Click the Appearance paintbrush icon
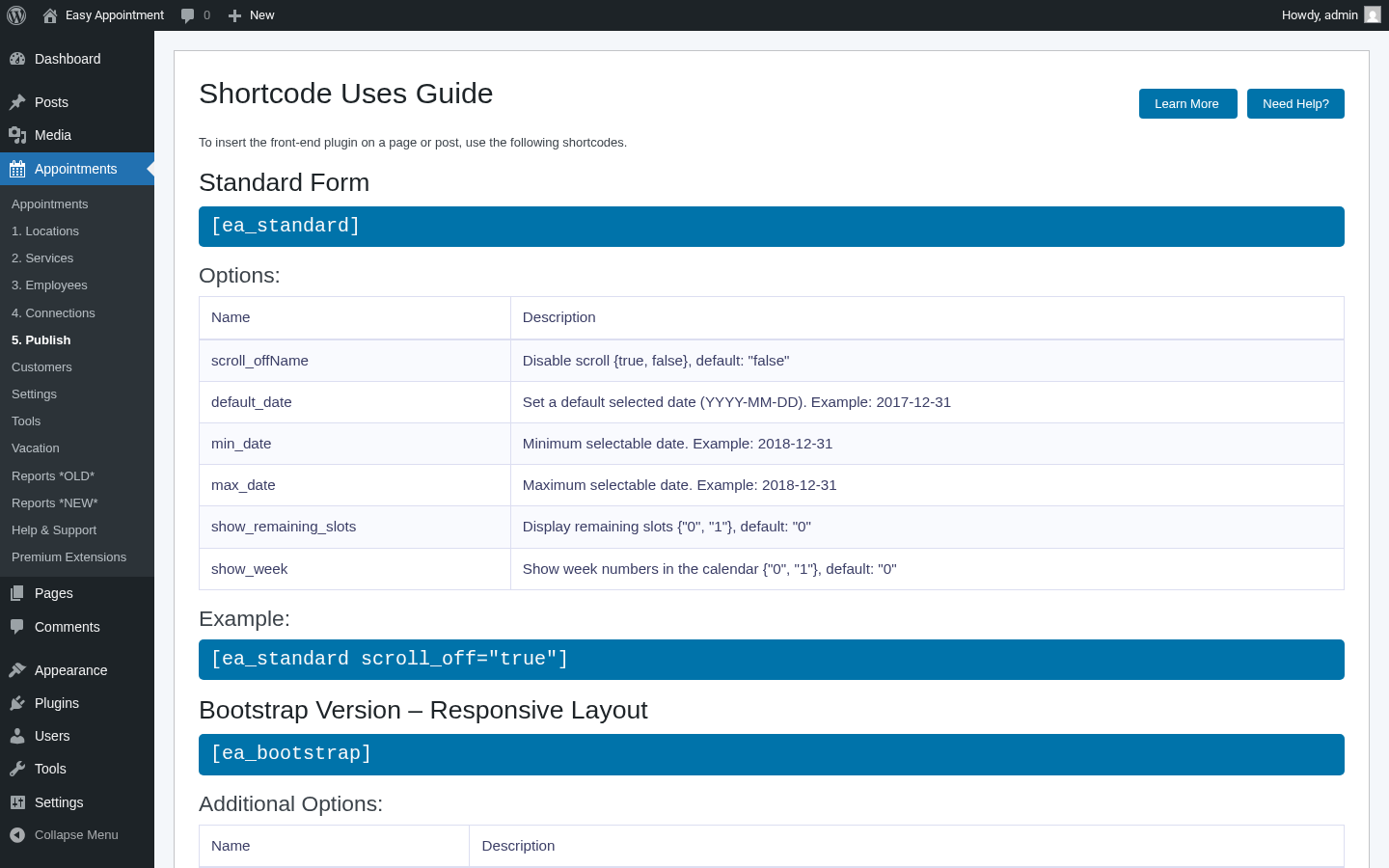 pos(17,670)
